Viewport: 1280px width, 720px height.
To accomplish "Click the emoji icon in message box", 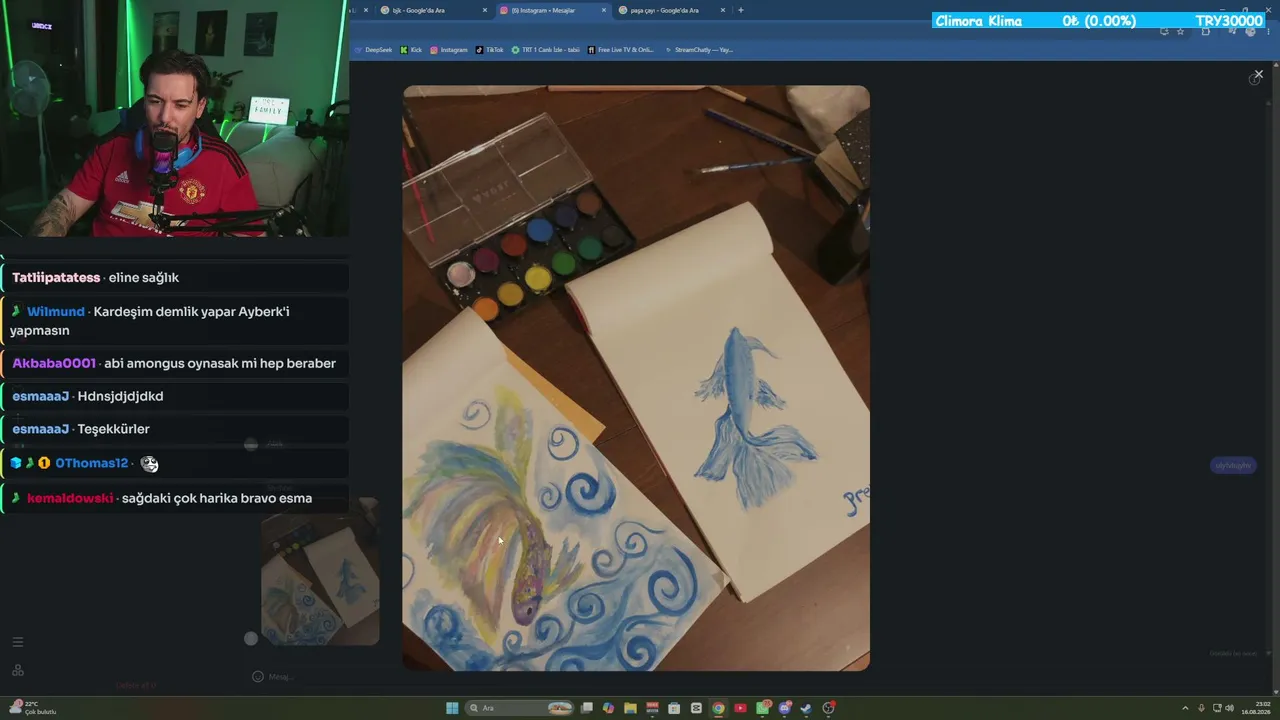I will click(258, 676).
